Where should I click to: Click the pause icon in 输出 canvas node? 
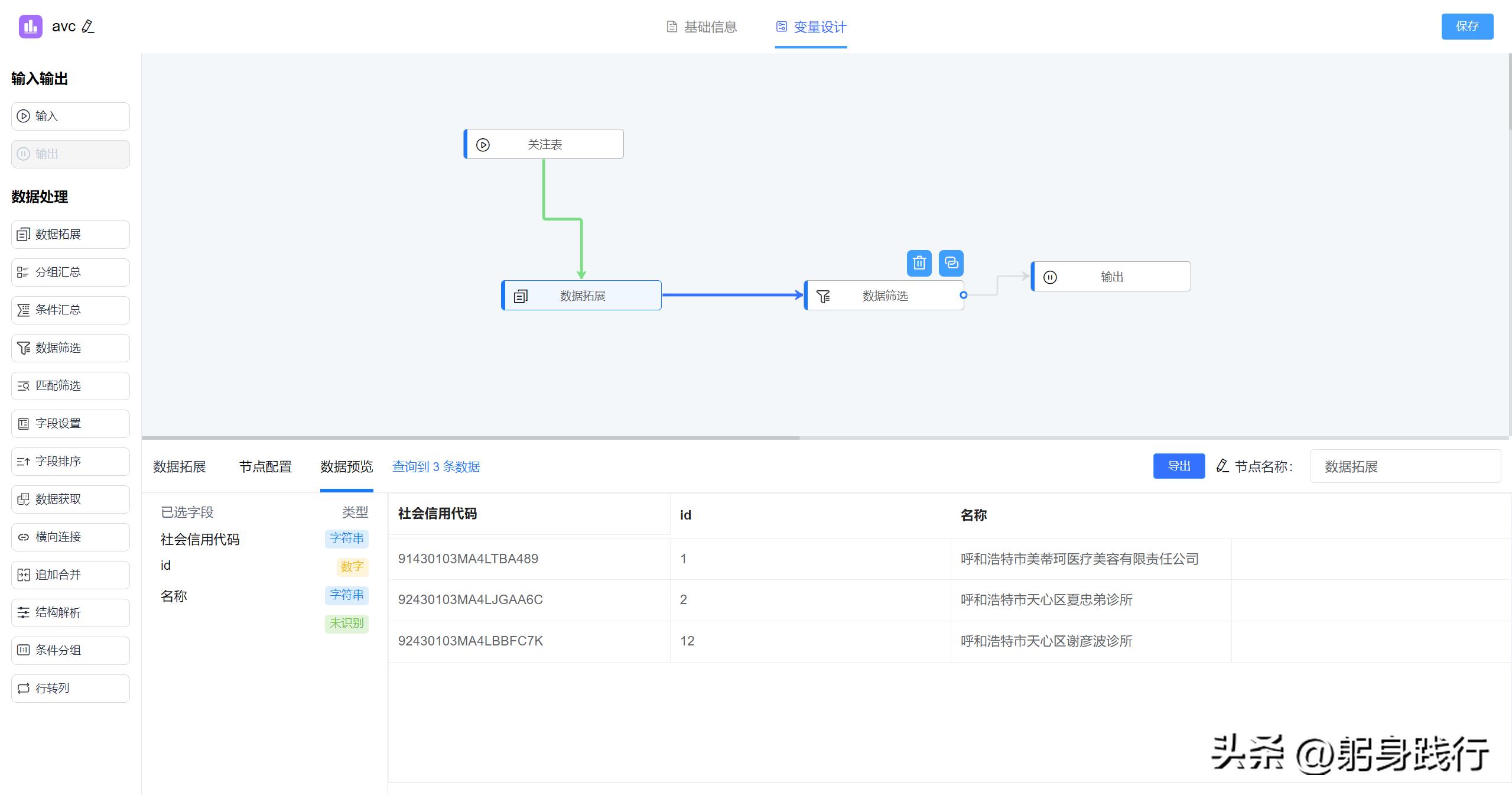pos(1050,277)
